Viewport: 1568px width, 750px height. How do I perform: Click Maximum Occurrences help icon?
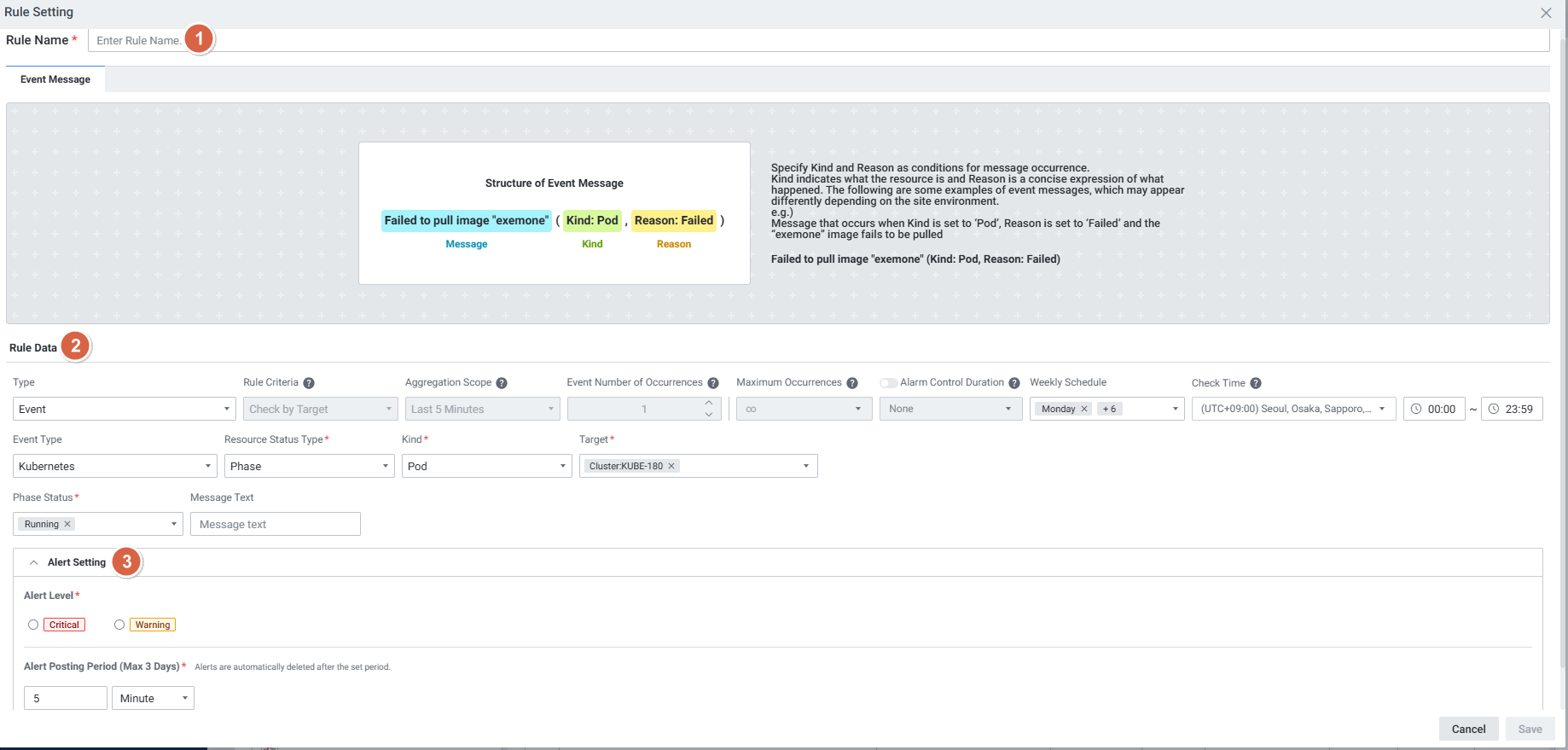tap(852, 383)
